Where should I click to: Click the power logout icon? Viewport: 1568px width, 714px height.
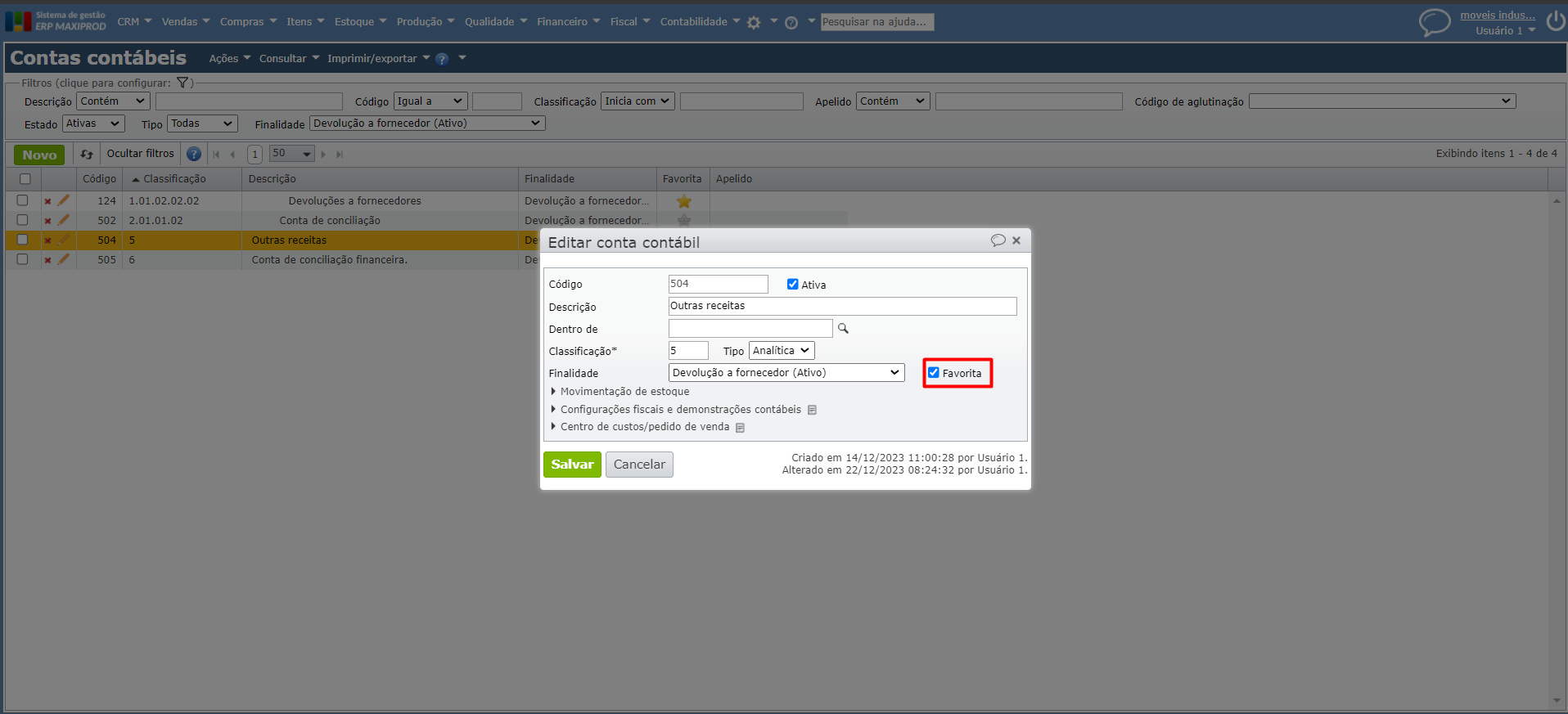[1555, 21]
